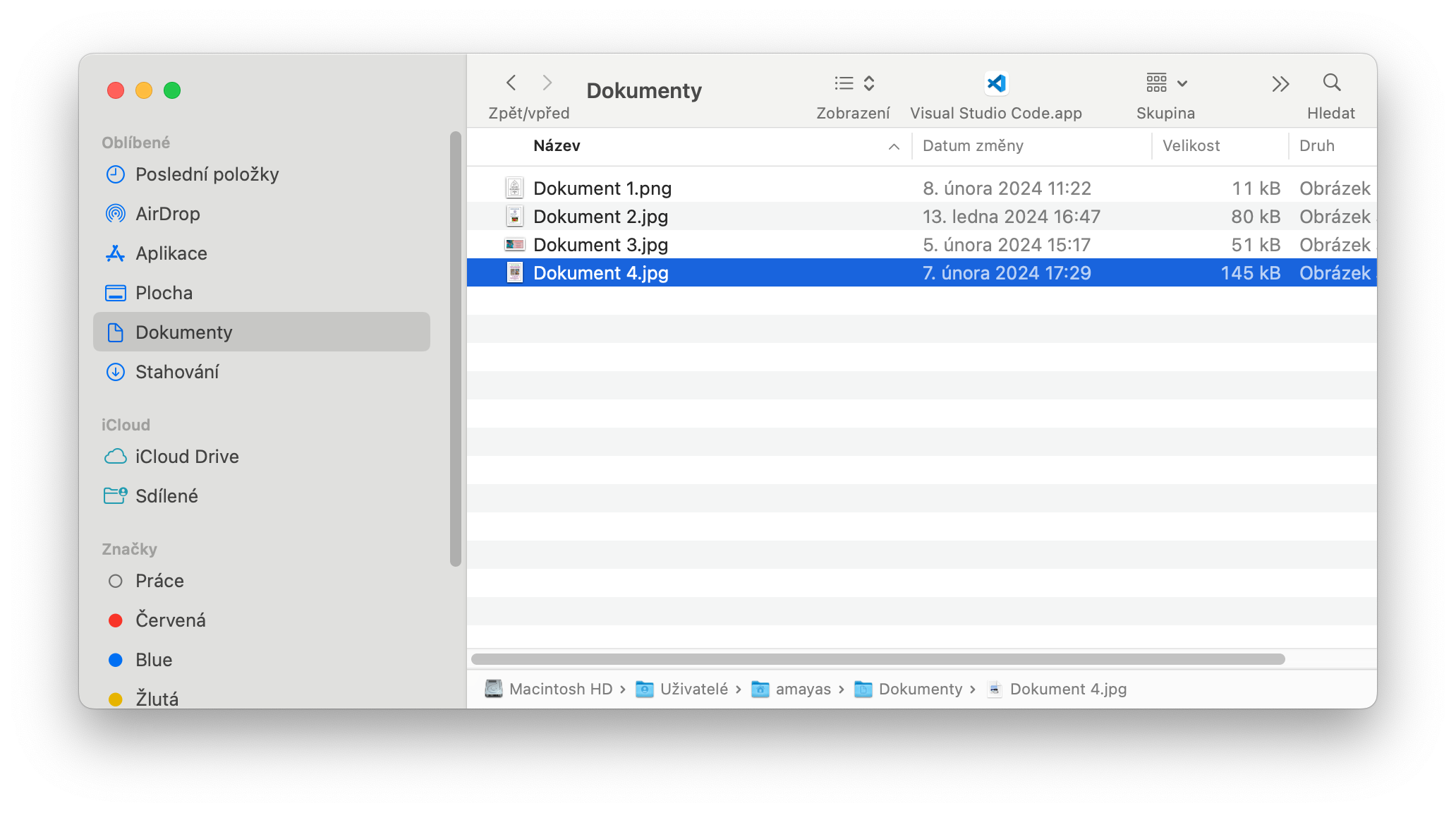Open the Zobrazení view mode selector
Viewport: 1456px width, 813px height.
click(x=854, y=84)
